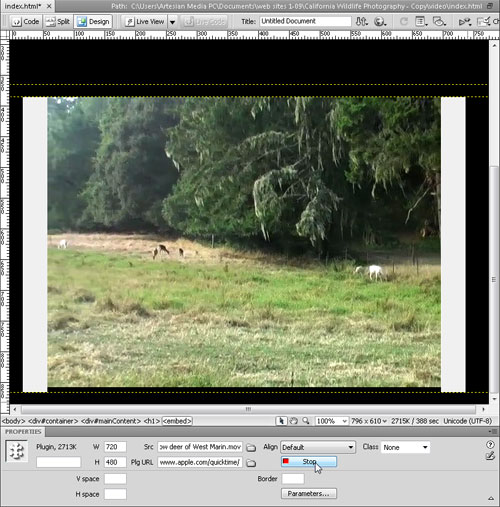Toggle Live View on
The image size is (500, 507).
pyautogui.click(x=145, y=22)
